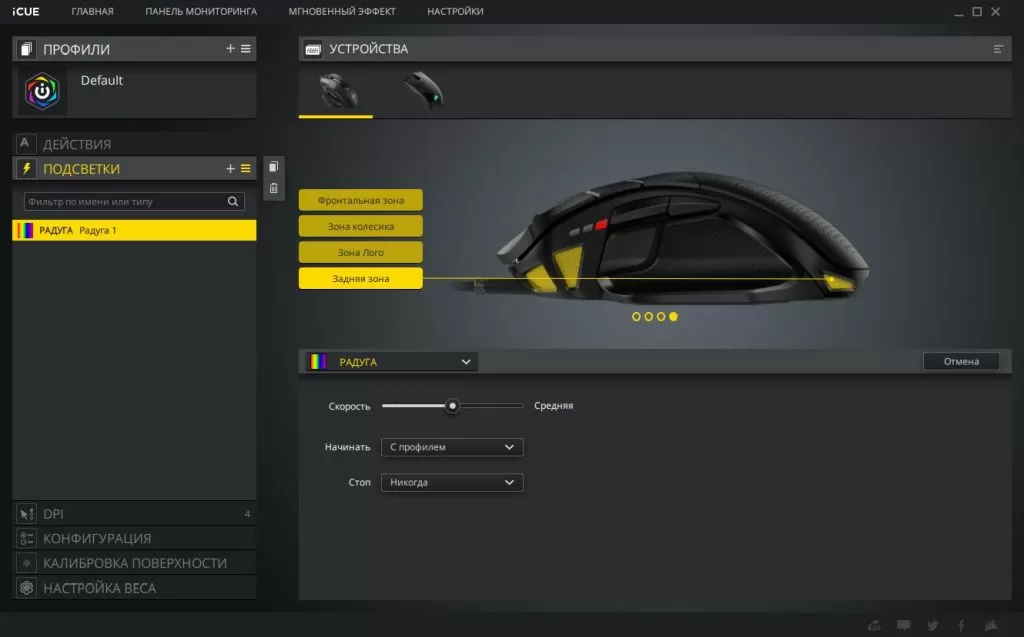Switch to third mouse view dot
Screen dimensions: 1024x637
point(661,316)
